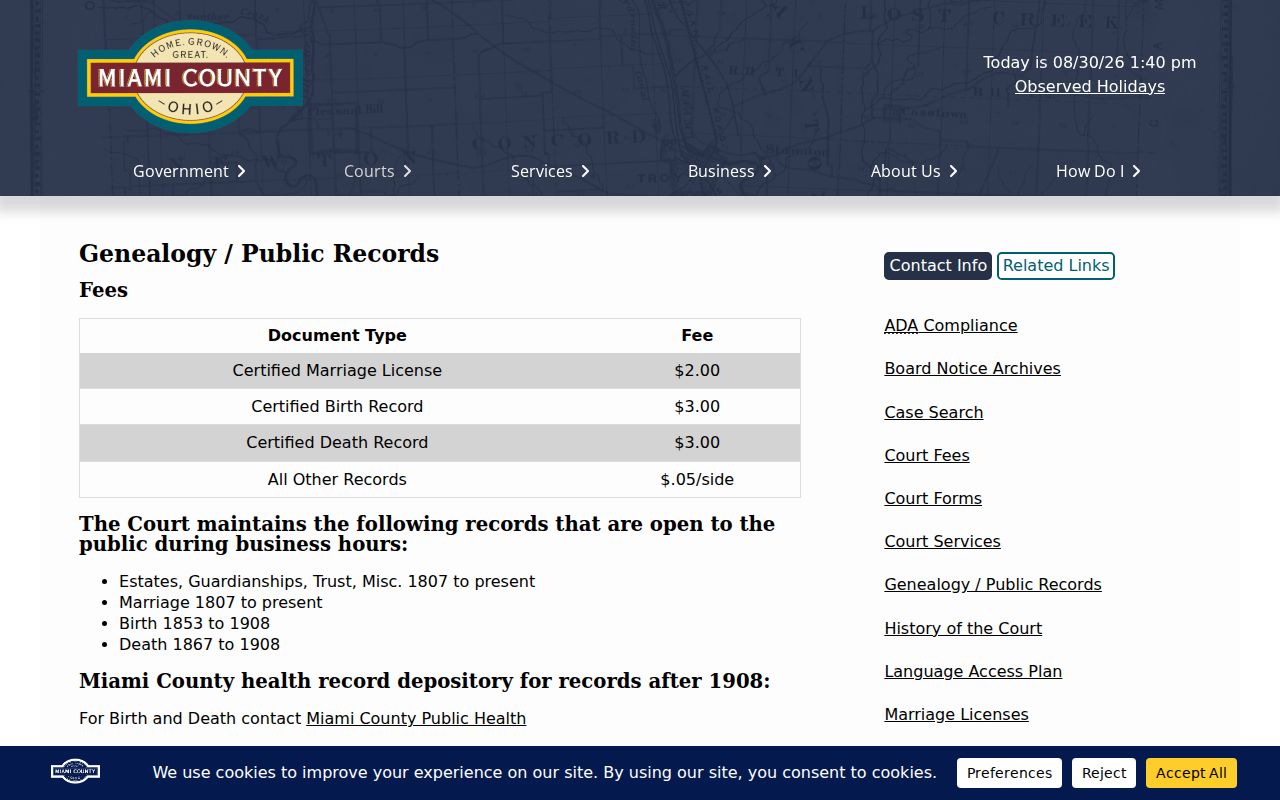Switch to the Contact Info tab

(x=938, y=266)
